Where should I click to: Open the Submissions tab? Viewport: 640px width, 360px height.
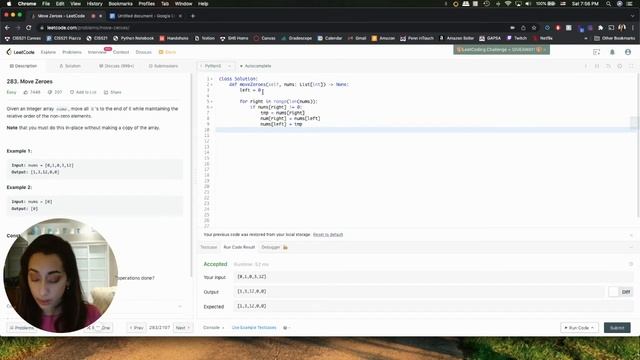pos(163,66)
